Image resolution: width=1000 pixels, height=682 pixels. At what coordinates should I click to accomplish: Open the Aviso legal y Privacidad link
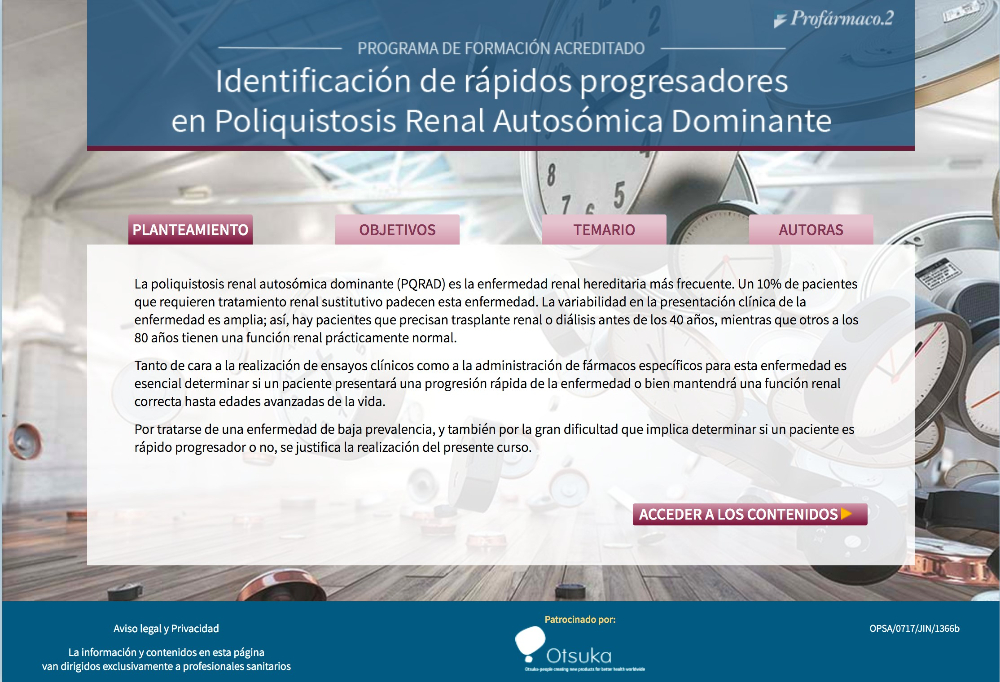click(166, 628)
